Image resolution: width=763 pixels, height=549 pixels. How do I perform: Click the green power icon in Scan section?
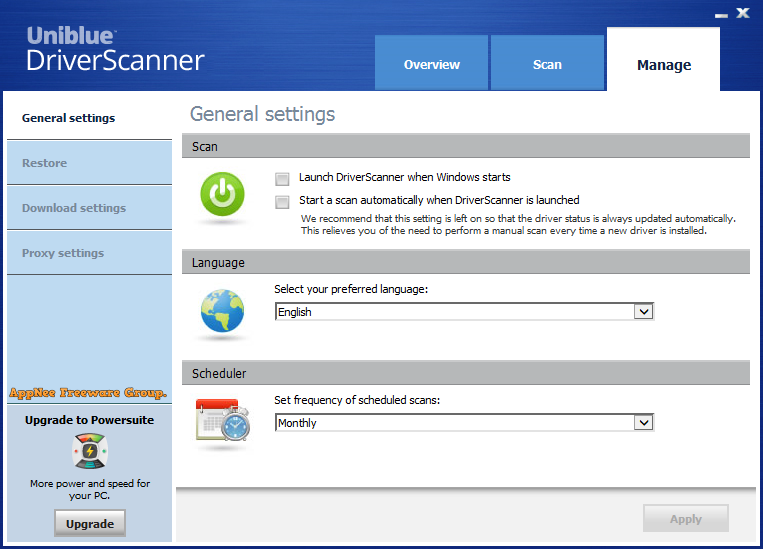[222, 194]
